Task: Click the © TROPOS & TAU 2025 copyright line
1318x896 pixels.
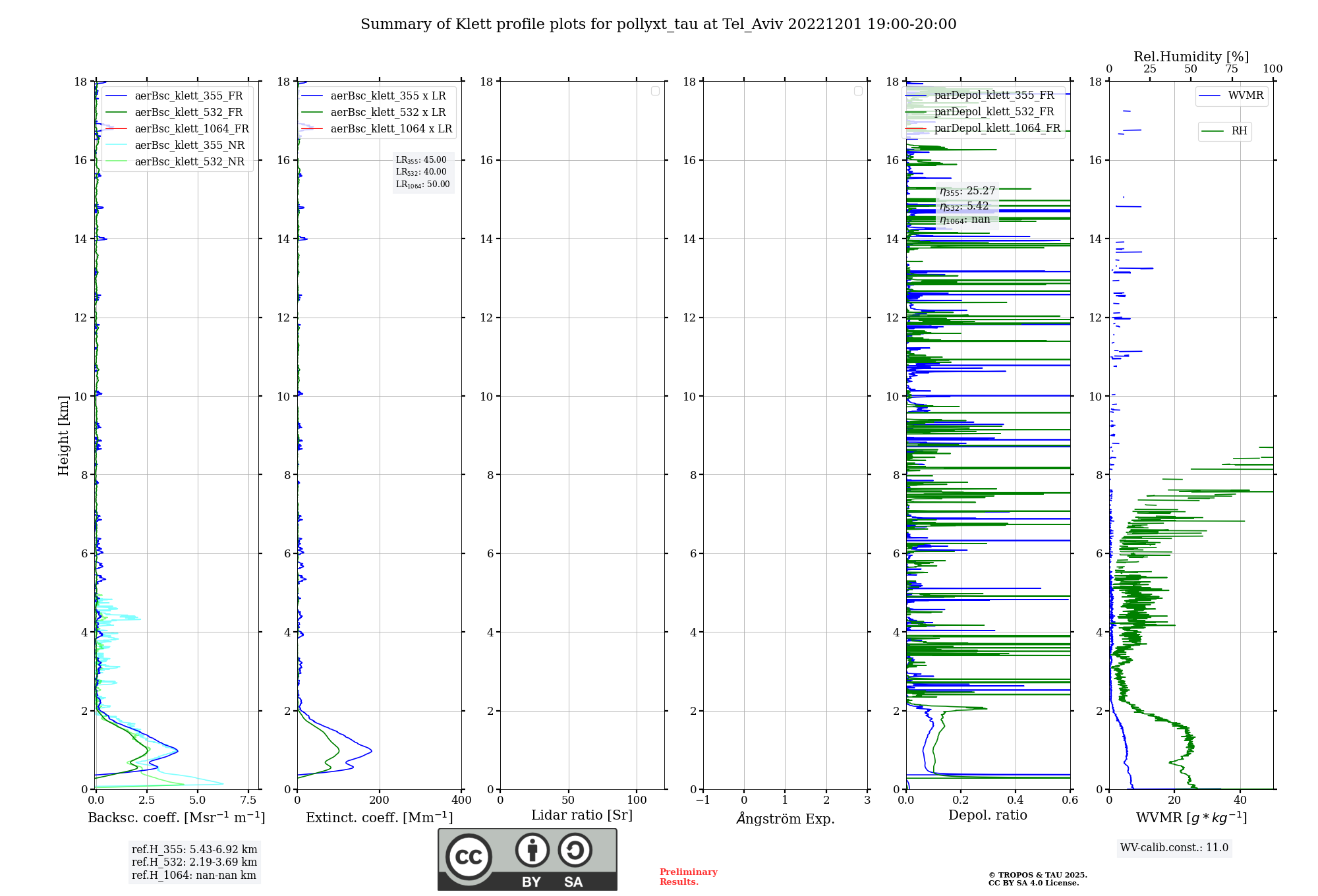Action: click(1038, 876)
